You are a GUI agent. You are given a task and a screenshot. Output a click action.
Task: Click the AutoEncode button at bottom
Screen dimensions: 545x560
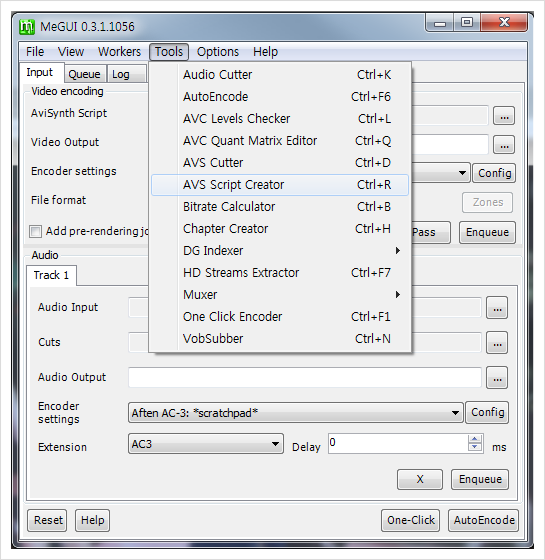pos(484,520)
